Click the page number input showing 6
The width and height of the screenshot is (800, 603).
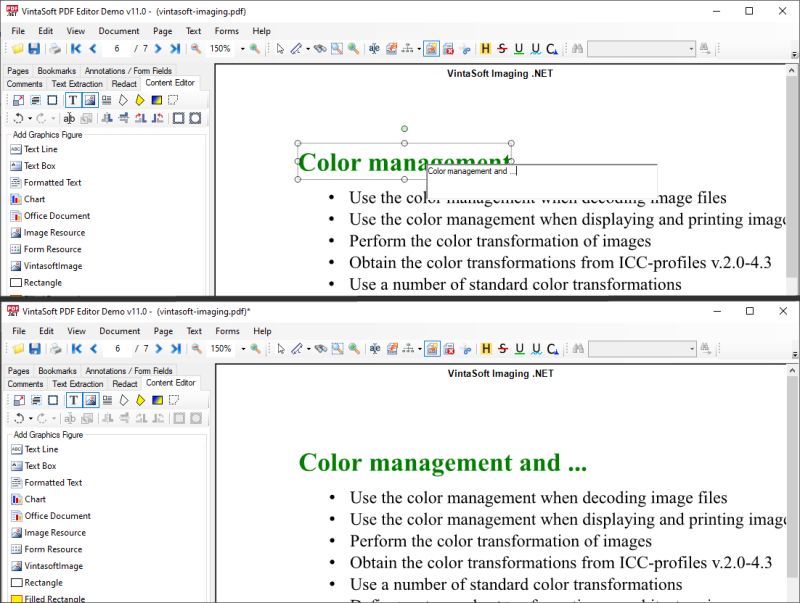[117, 48]
